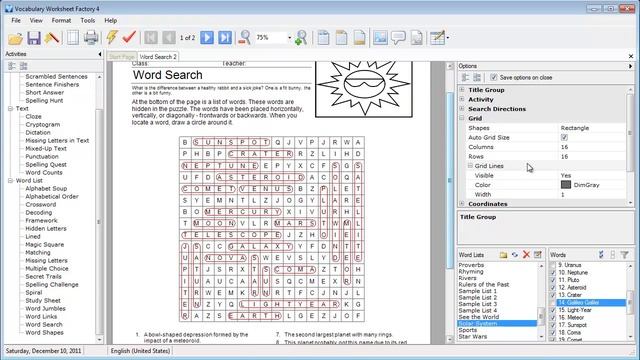640x360 pixels.
Task: Jump to last page blue arrow
Action: 225,38
